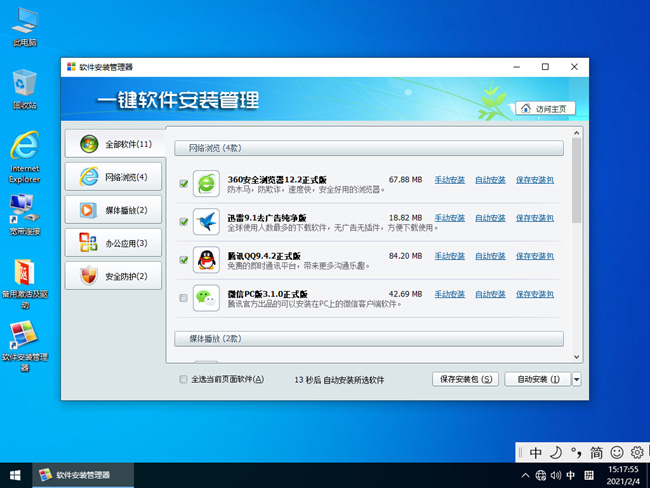This screenshot has height=488, width=650.
Task: Select 网络浏览(4) category tab
Action: 113,177
